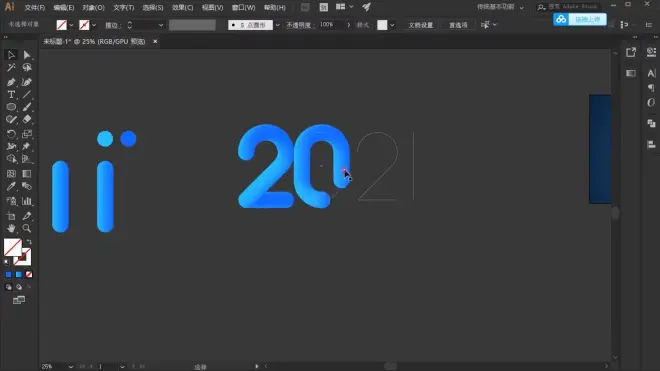The width and height of the screenshot is (660, 371).
Task: Click the blue cloud upload button
Action: (580, 19)
